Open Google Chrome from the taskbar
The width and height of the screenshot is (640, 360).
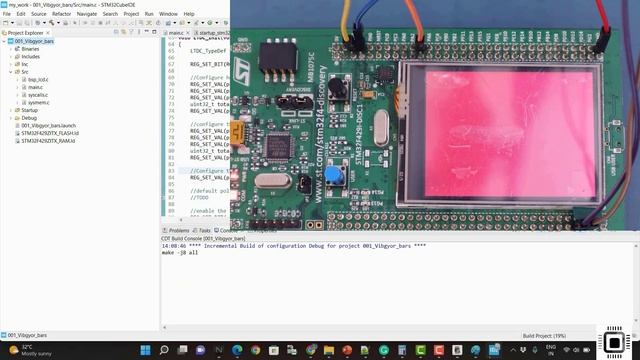256,350
